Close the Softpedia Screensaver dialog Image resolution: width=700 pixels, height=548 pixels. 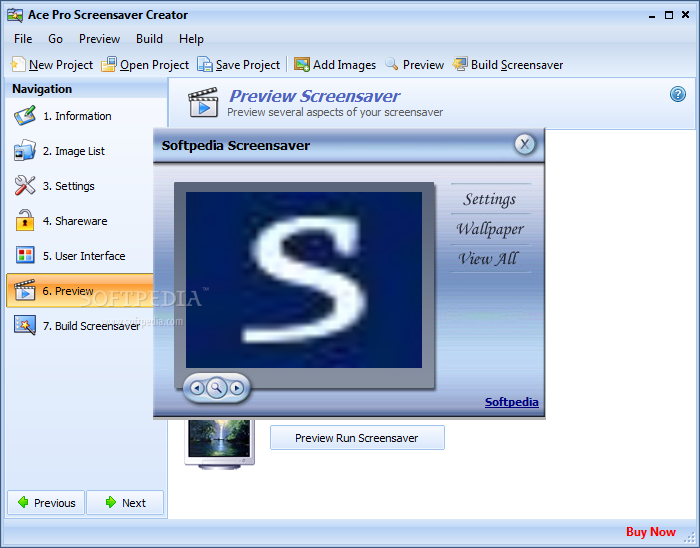(x=525, y=144)
